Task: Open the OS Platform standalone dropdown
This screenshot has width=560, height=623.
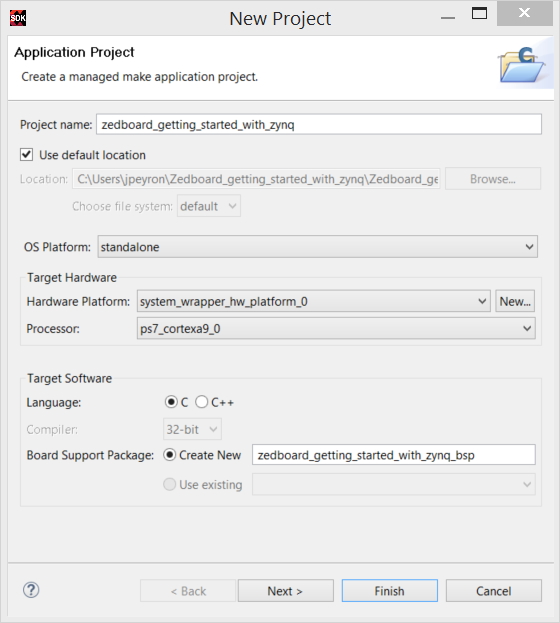Action: (x=318, y=247)
